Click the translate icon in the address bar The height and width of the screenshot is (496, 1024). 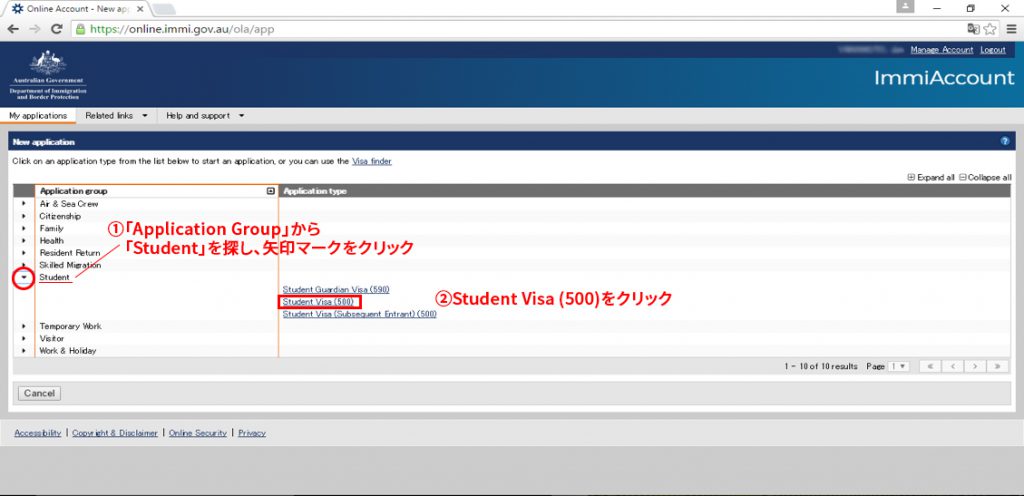coord(973,29)
